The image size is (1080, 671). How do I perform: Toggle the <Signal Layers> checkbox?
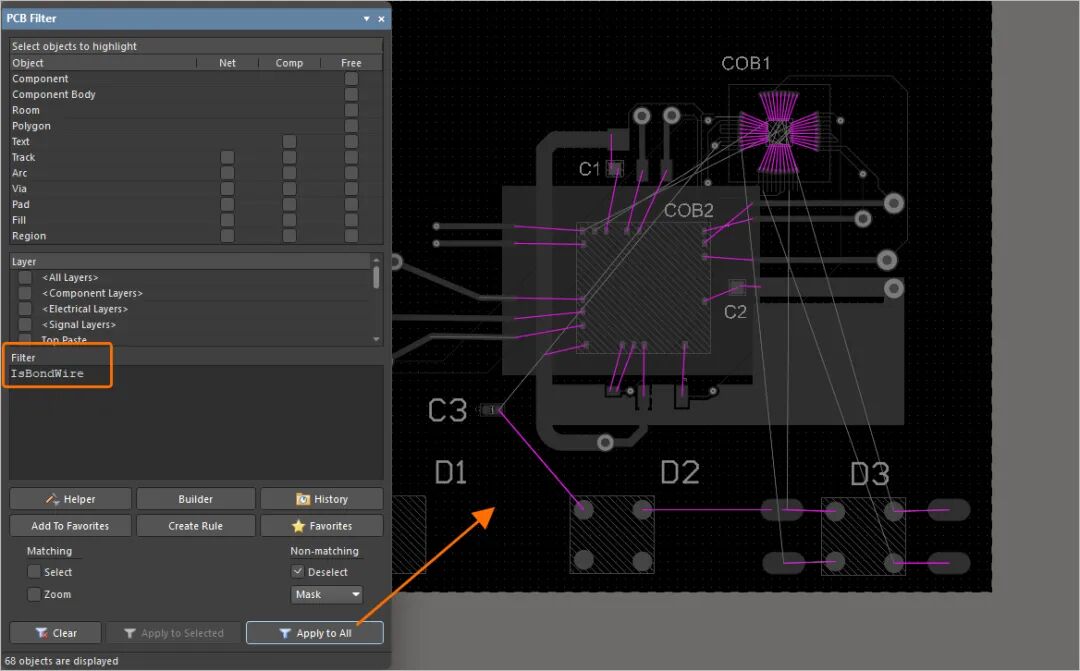pos(25,324)
